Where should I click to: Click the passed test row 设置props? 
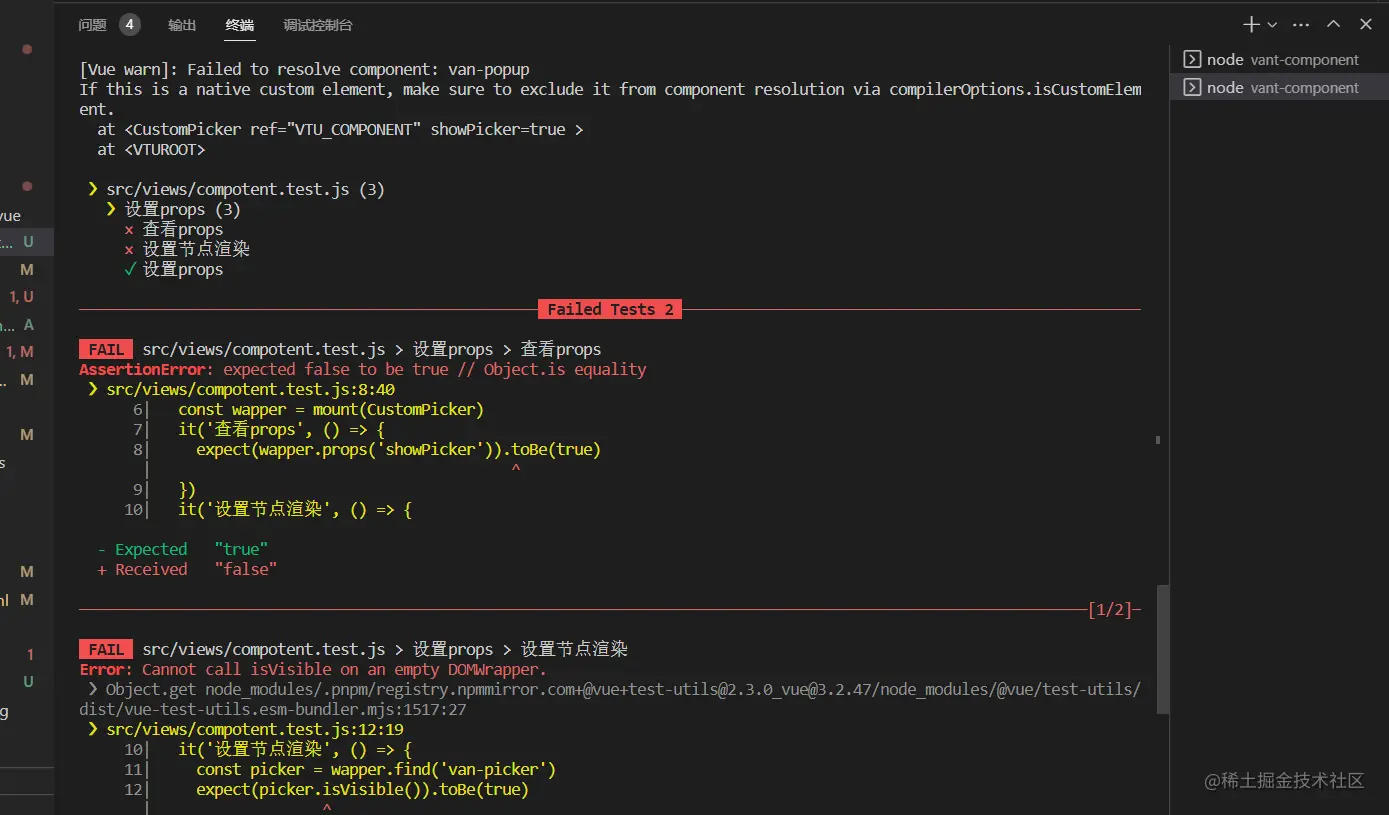point(173,269)
